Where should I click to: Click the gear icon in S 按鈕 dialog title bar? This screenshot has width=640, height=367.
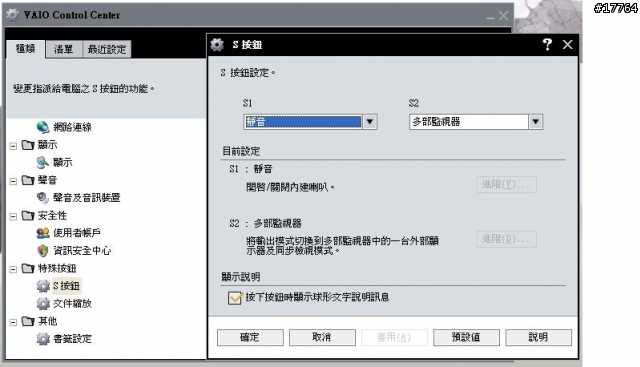click(x=217, y=44)
